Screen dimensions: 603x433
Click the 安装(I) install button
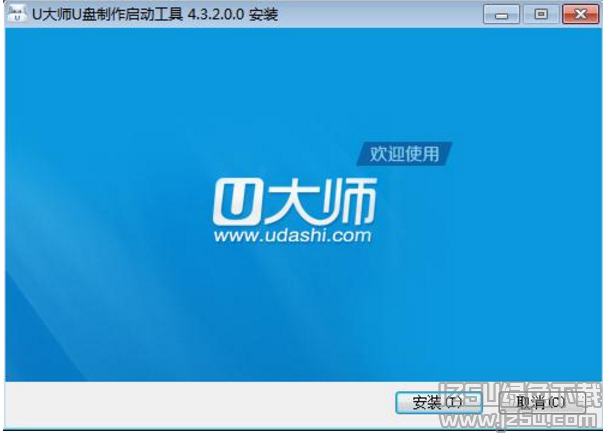click(438, 403)
